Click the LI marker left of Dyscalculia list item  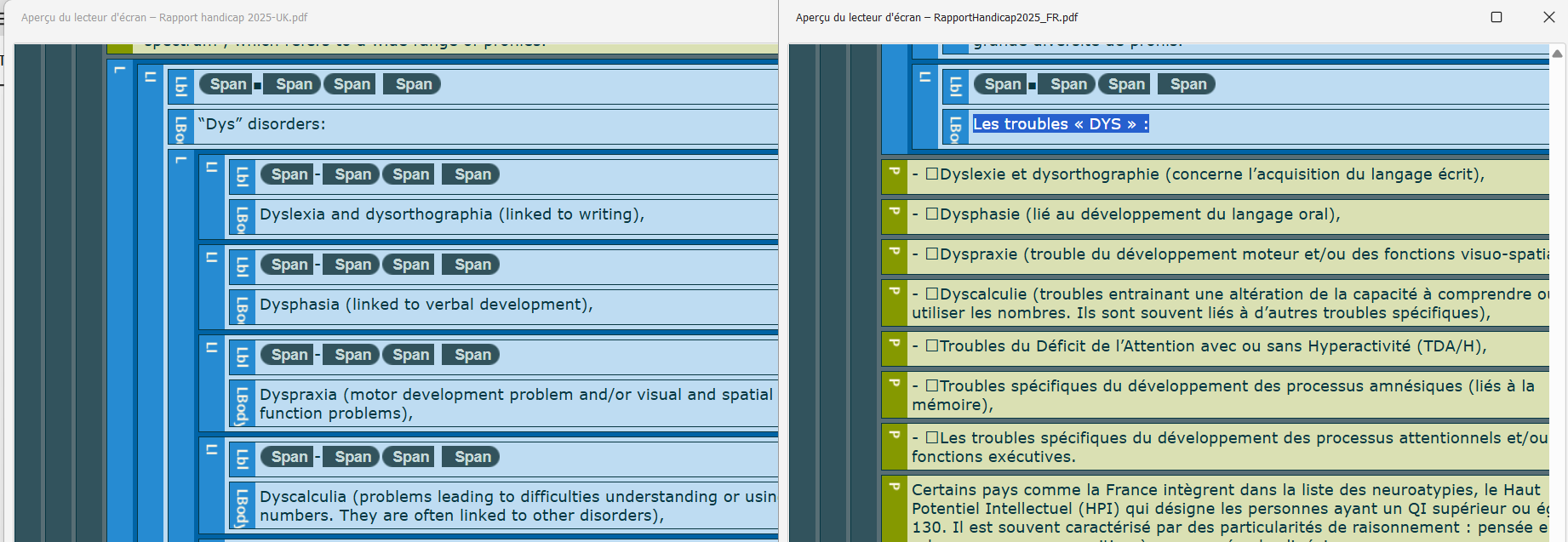(212, 450)
